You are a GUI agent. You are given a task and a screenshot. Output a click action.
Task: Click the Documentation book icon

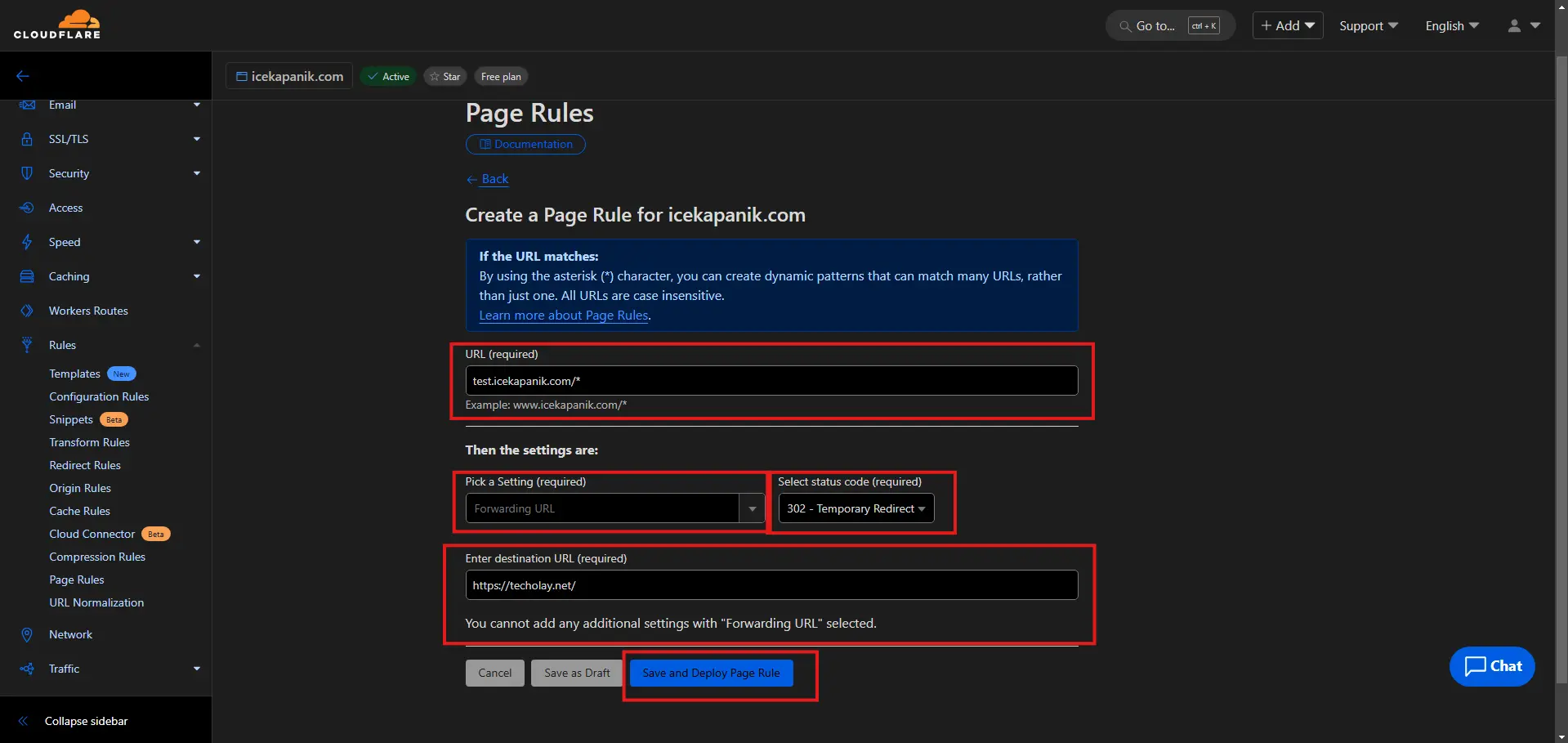485,145
